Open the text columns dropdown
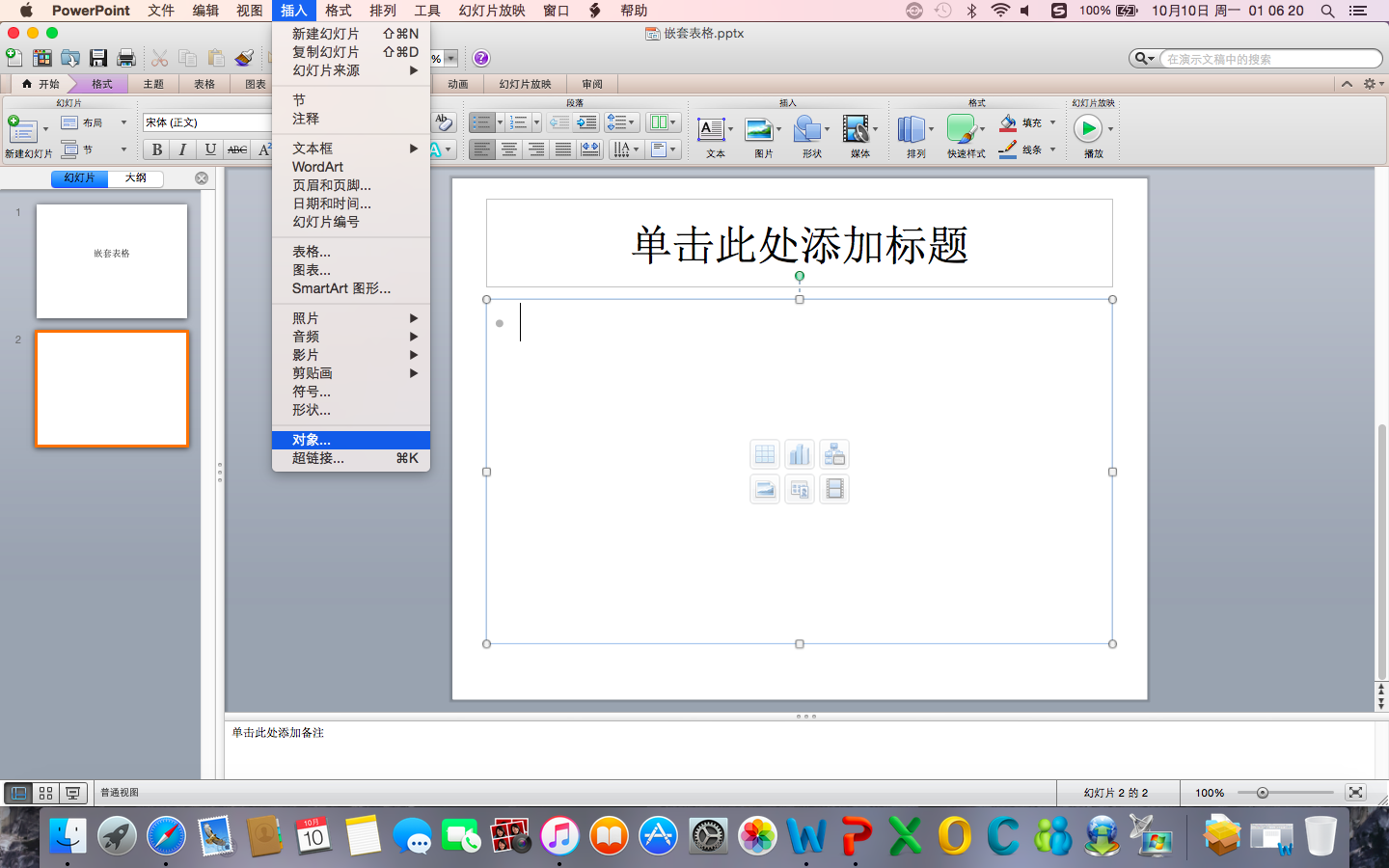The height and width of the screenshot is (868, 1389). [x=663, y=122]
